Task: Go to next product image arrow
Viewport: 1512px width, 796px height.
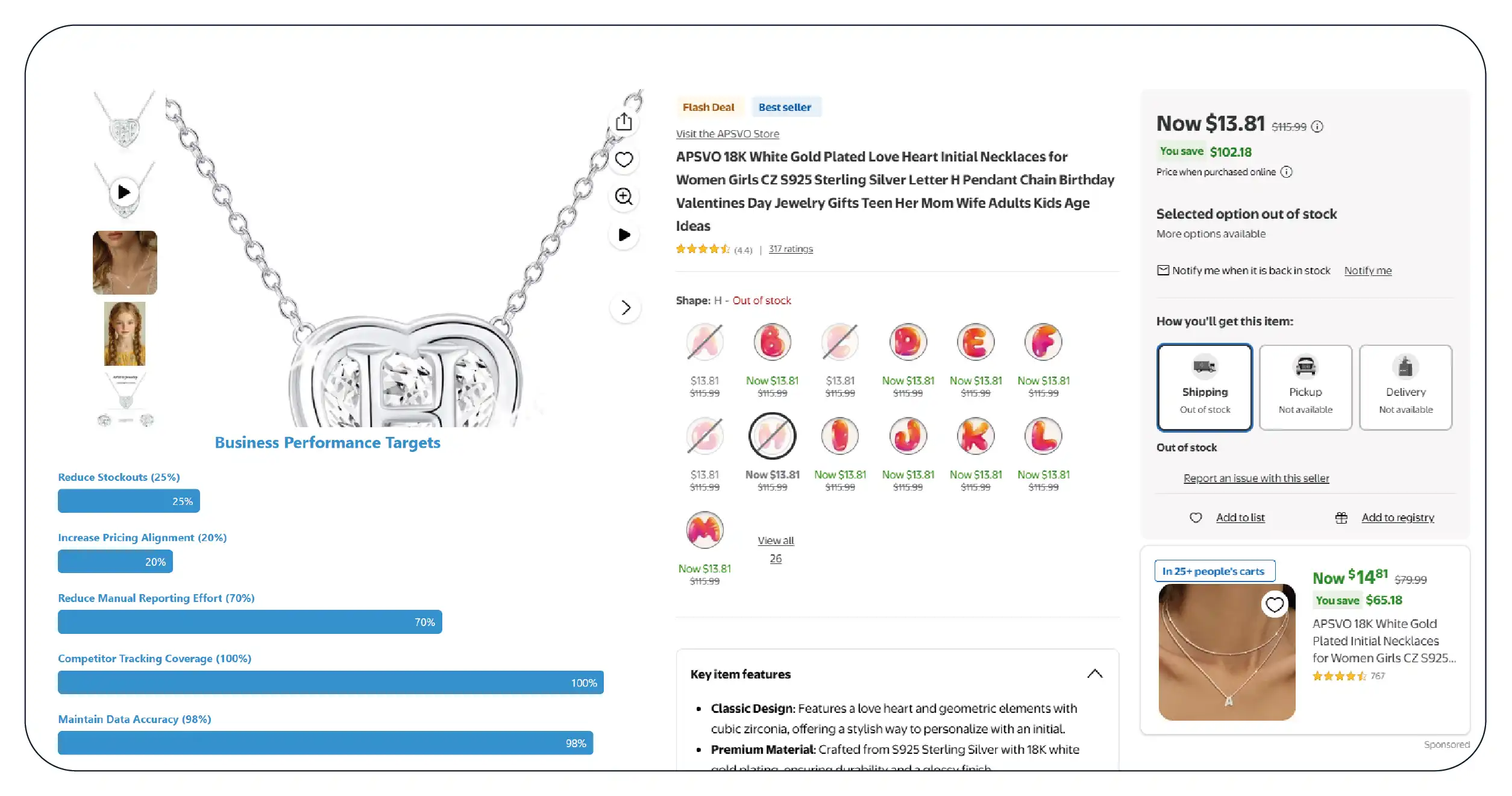Action: pos(626,308)
